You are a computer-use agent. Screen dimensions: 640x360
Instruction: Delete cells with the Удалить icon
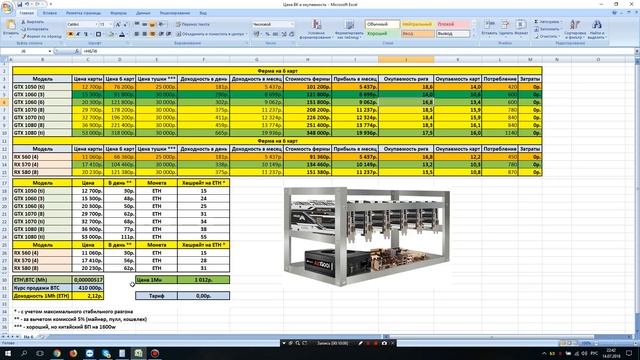505,27
